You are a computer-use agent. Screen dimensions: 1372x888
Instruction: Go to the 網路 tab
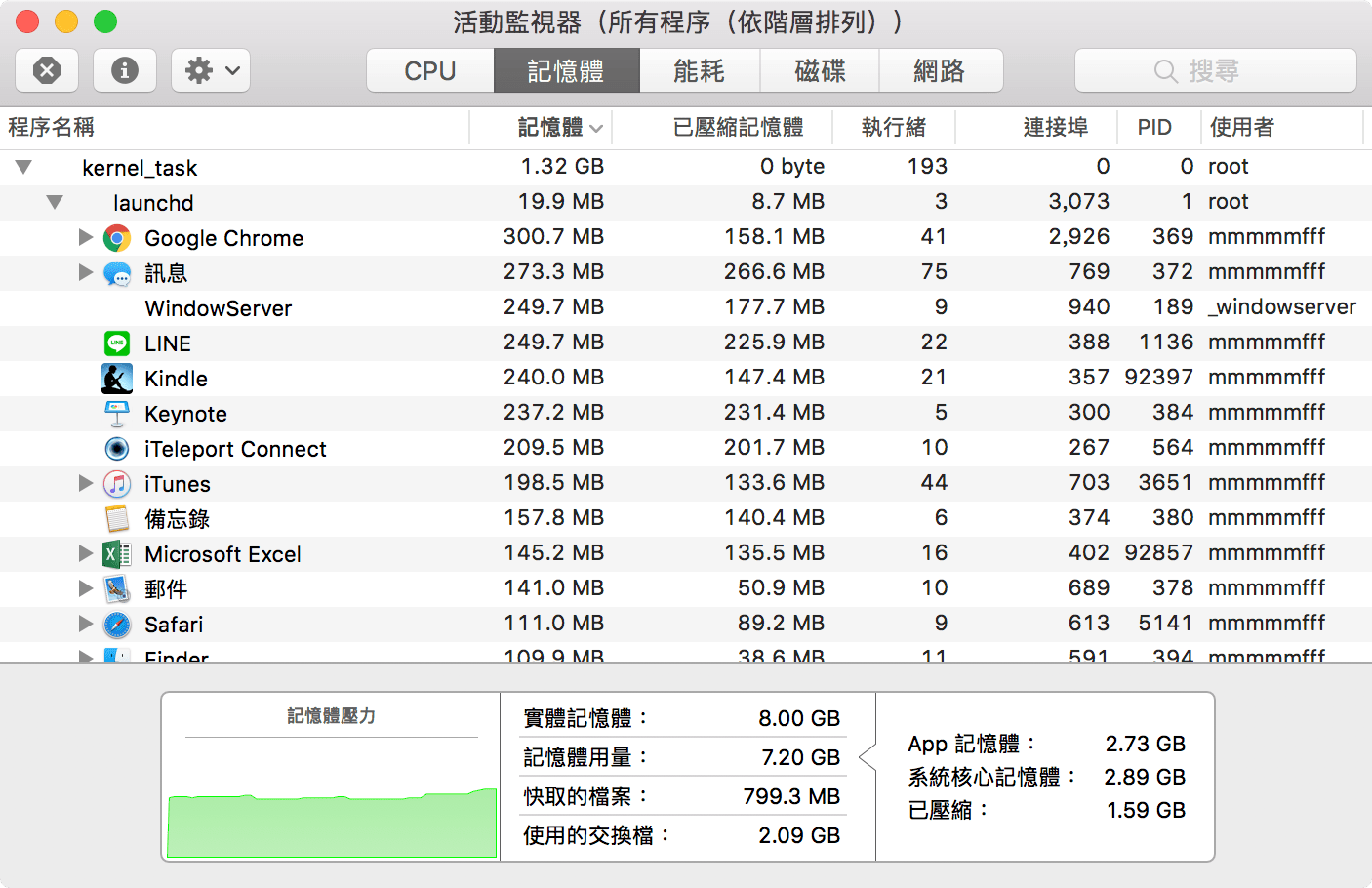click(940, 70)
